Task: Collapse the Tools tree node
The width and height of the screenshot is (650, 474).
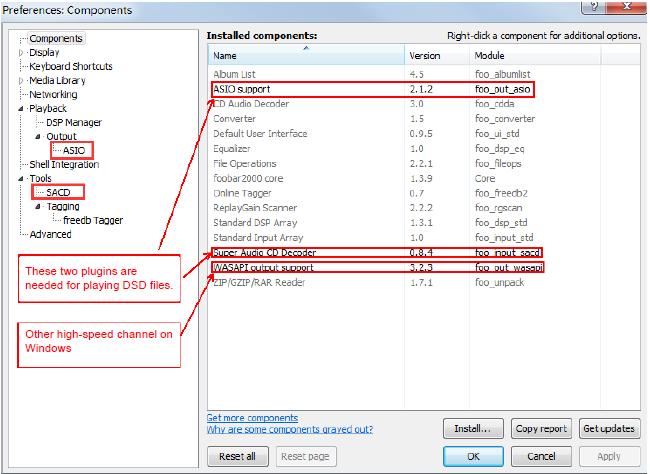Action: (x=21, y=179)
